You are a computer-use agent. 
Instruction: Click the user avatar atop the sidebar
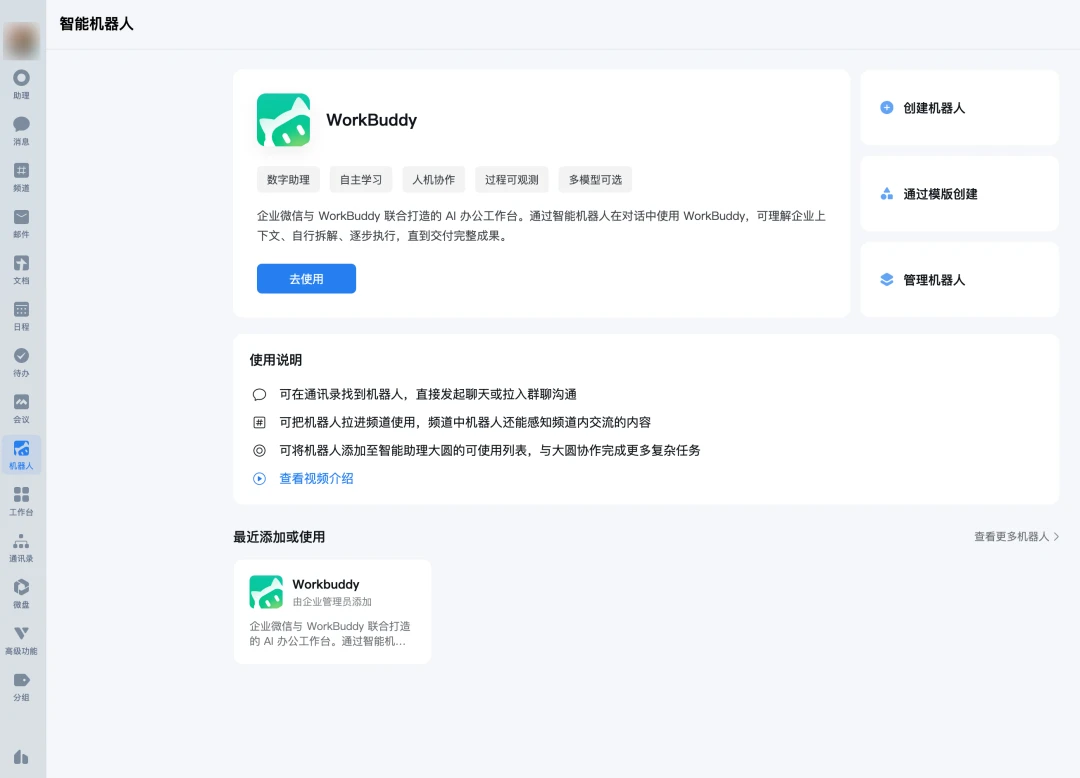coord(21,41)
